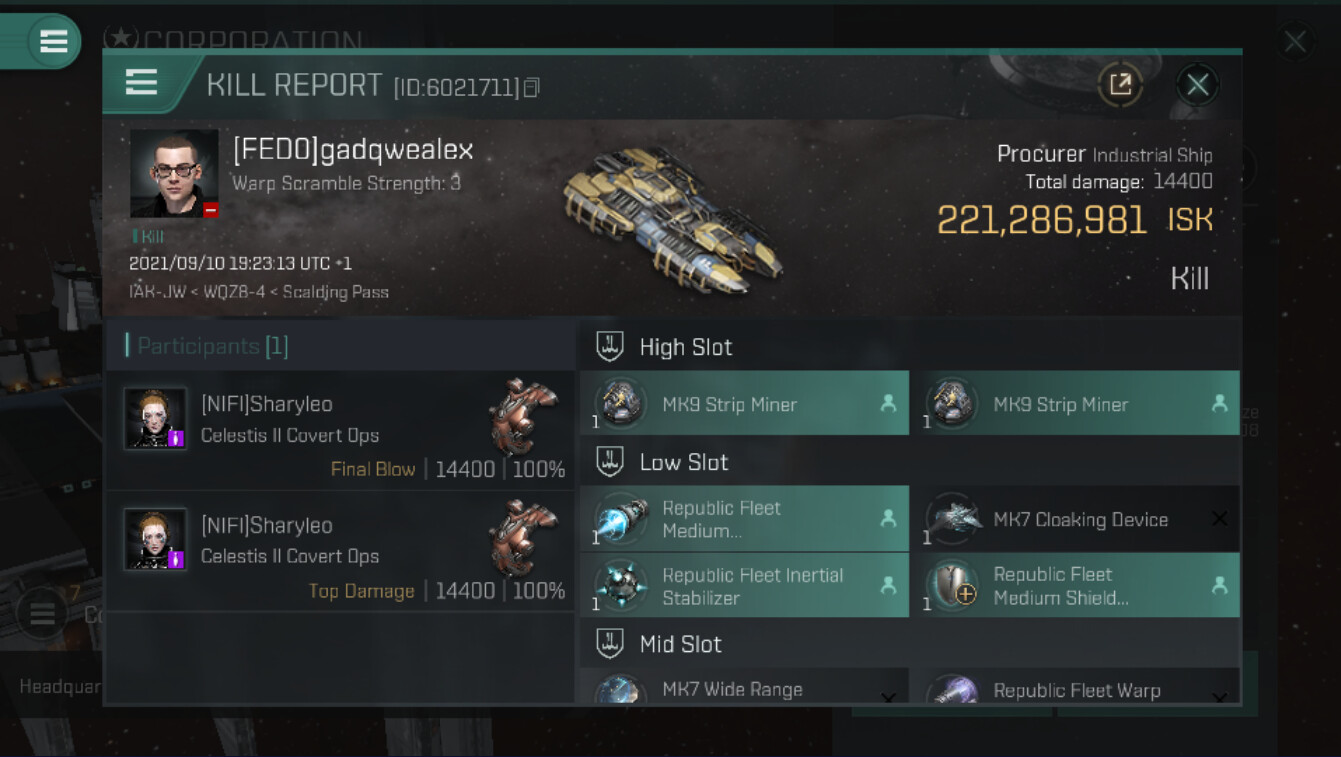
Task: Open the Kill Report hamburger menu
Action: [141, 83]
